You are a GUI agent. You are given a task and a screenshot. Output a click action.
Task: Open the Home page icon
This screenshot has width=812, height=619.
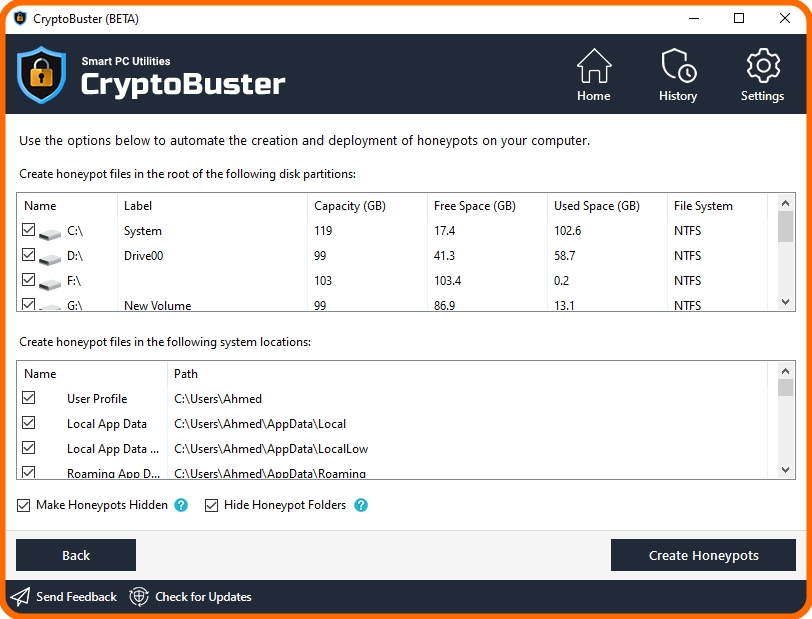pyautogui.click(x=593, y=66)
